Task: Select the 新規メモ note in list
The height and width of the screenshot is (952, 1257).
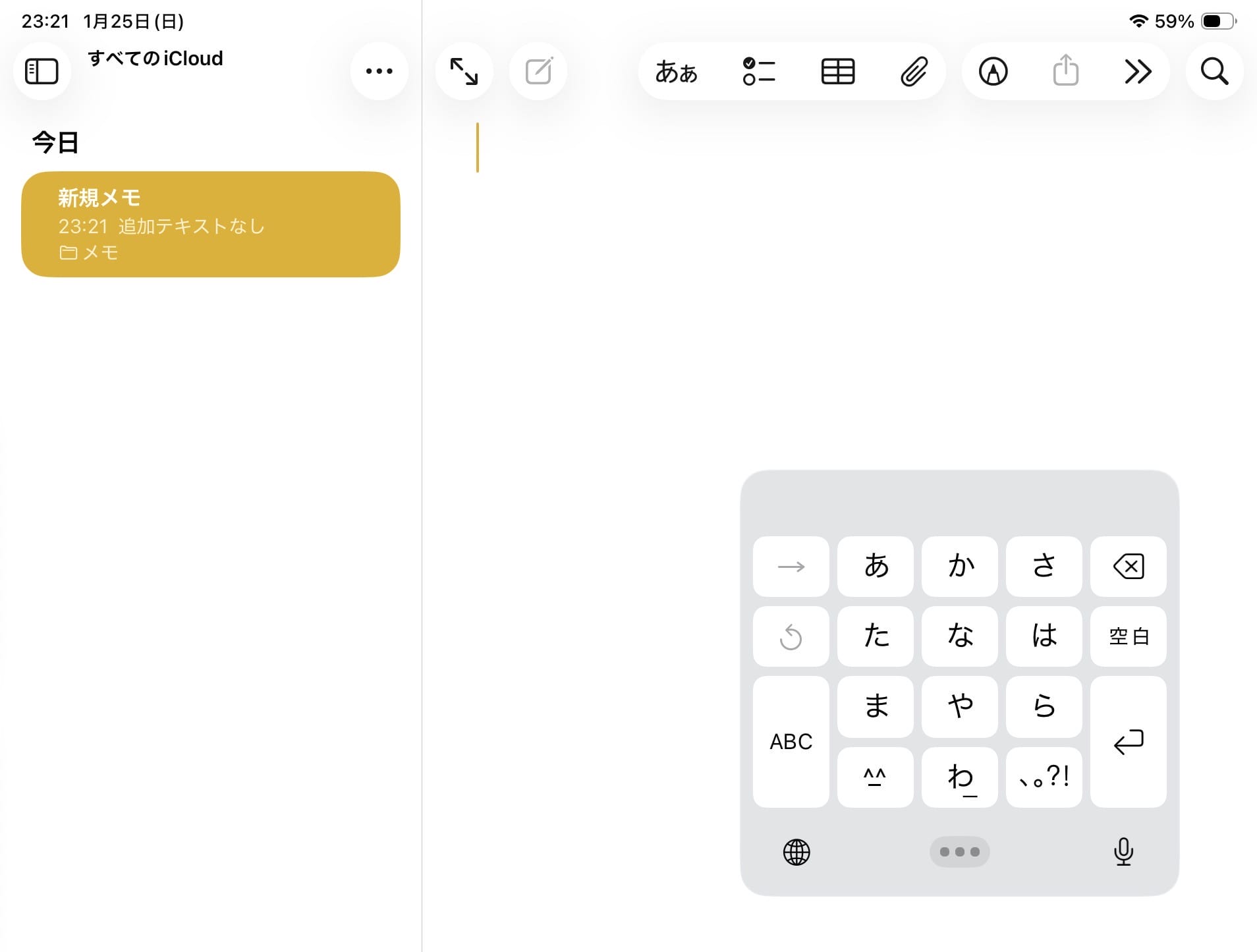Action: [x=211, y=224]
